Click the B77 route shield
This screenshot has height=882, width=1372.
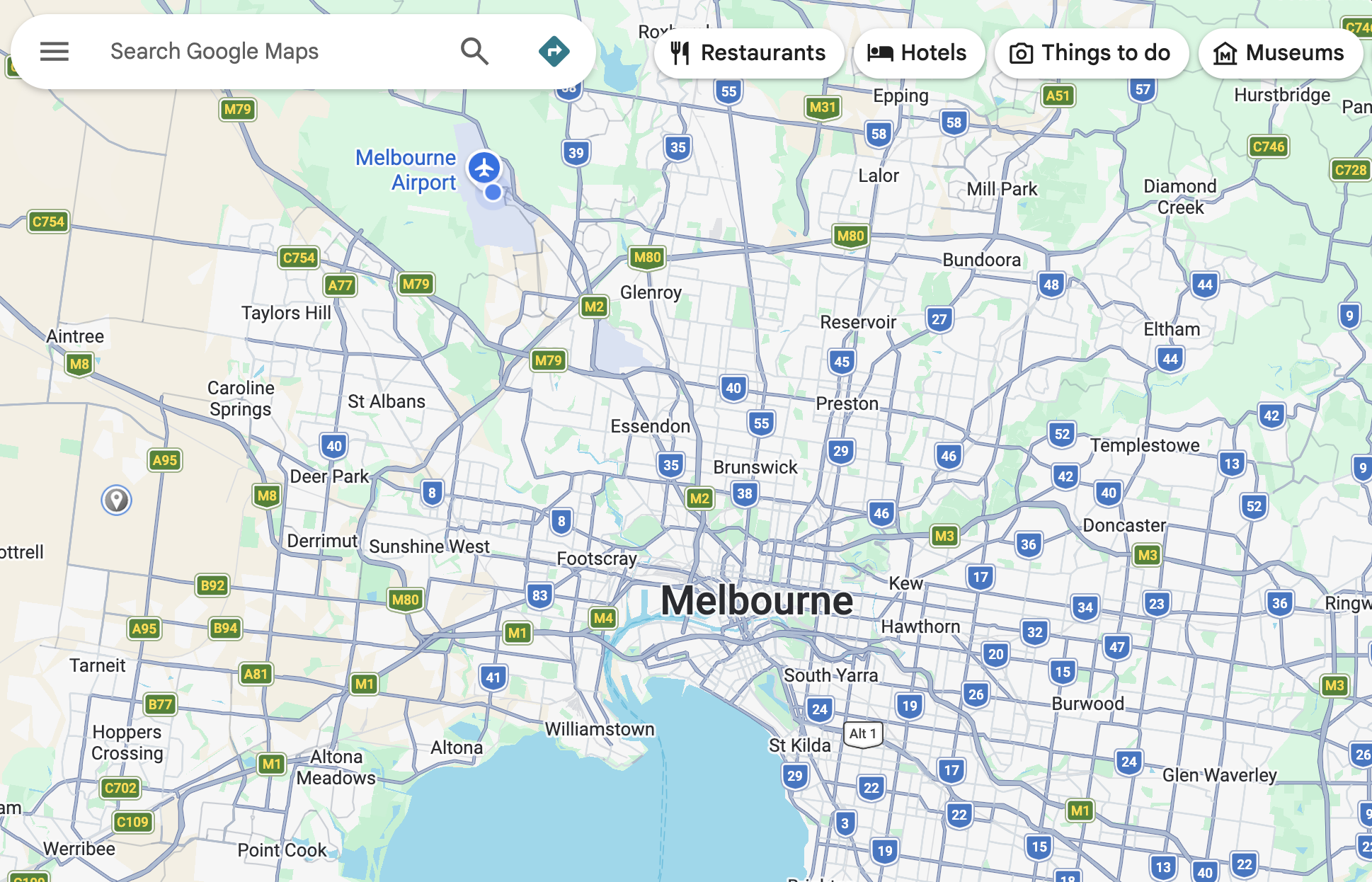[x=160, y=704]
